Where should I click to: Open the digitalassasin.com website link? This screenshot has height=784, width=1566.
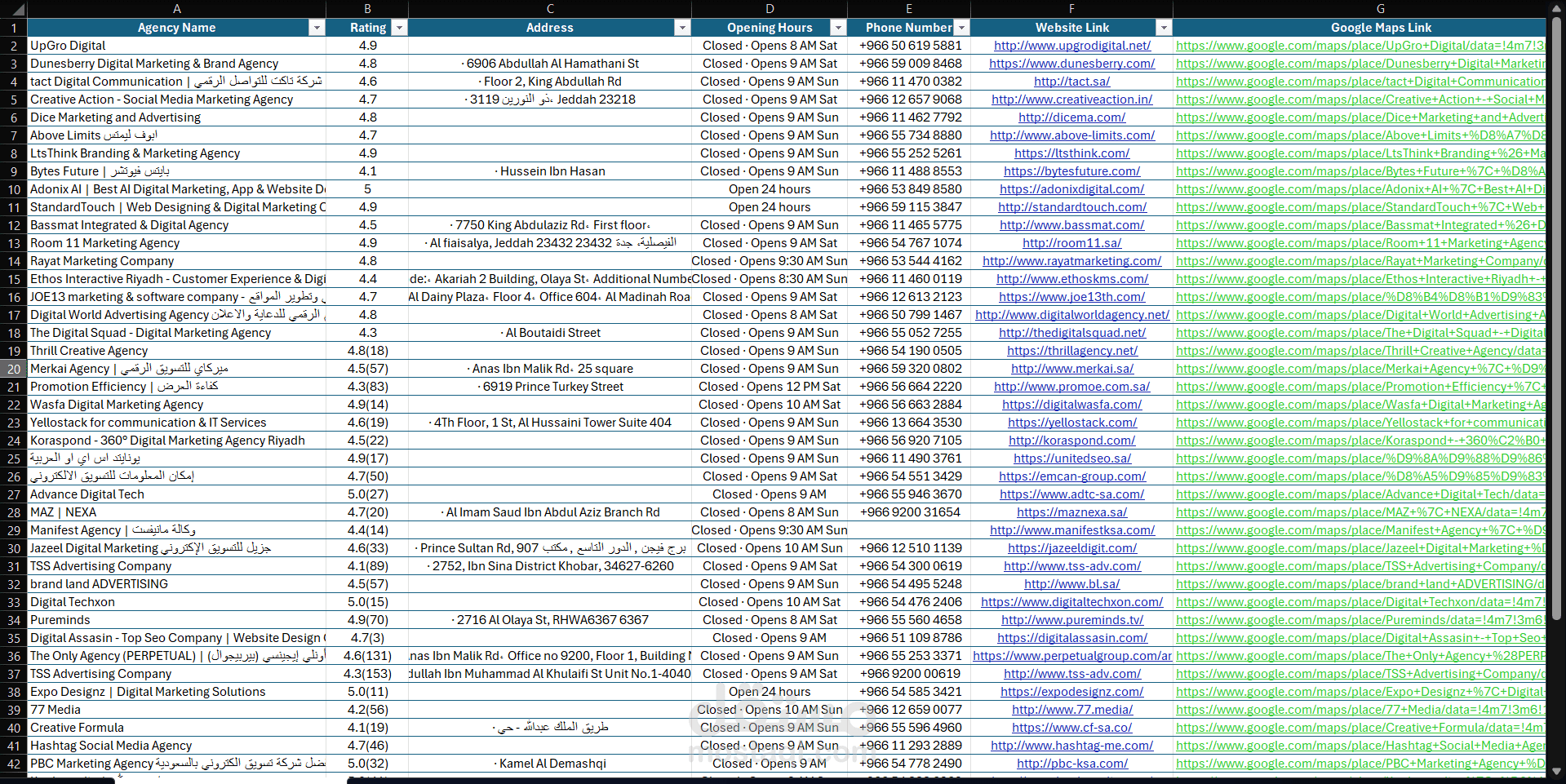[x=1072, y=638]
